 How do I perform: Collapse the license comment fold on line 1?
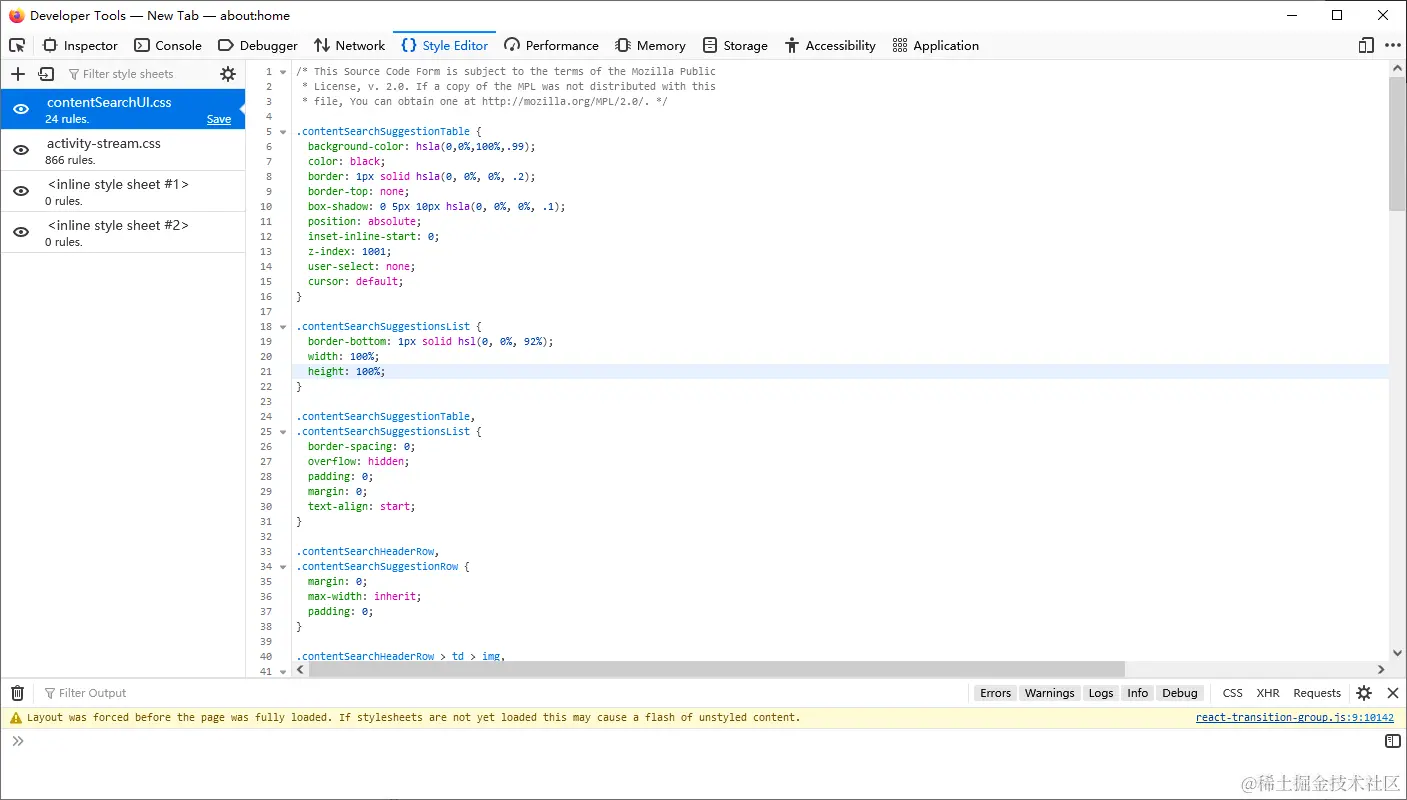[283, 72]
